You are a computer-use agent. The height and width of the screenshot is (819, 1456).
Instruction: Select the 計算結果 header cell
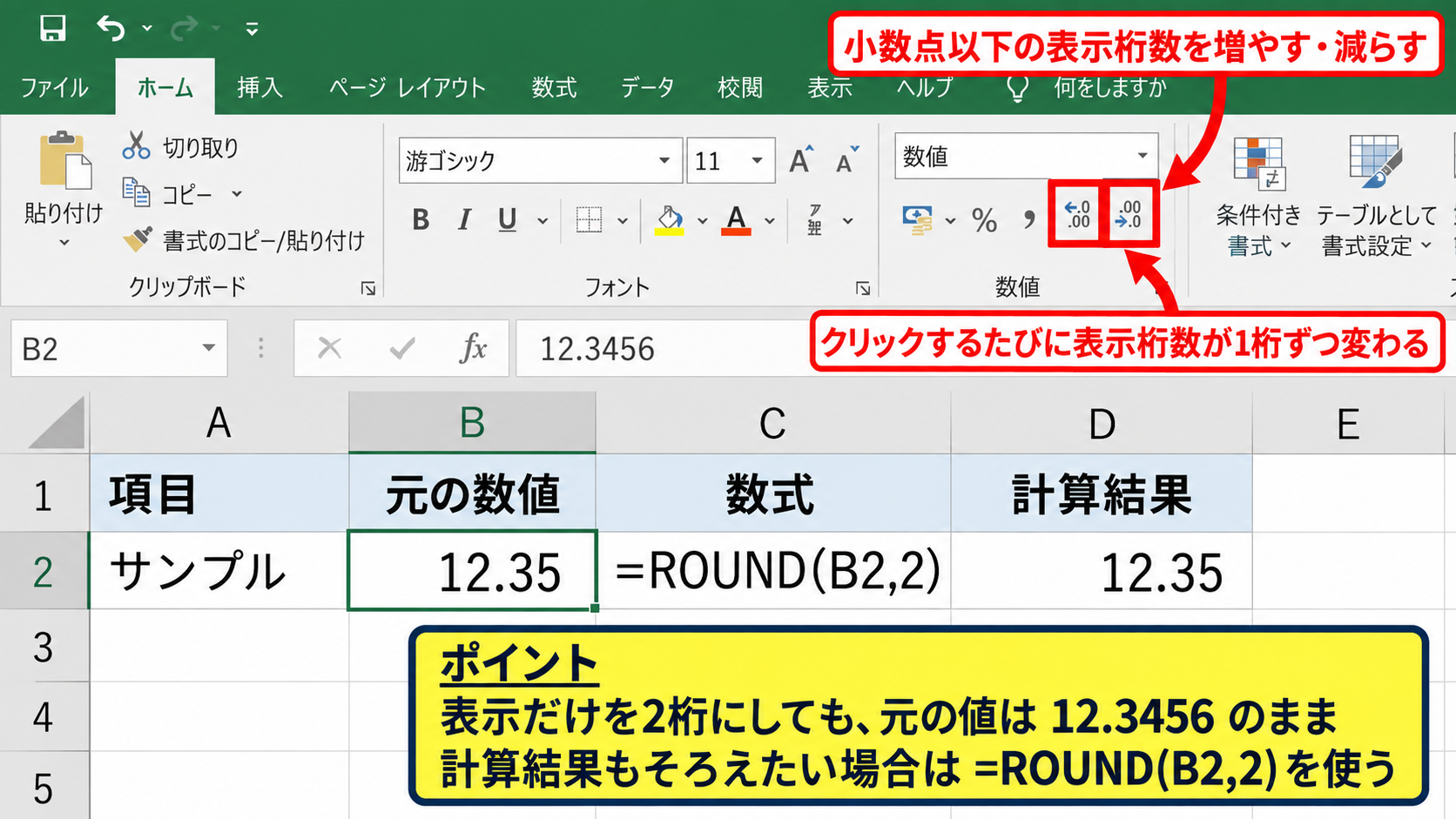coord(1102,493)
